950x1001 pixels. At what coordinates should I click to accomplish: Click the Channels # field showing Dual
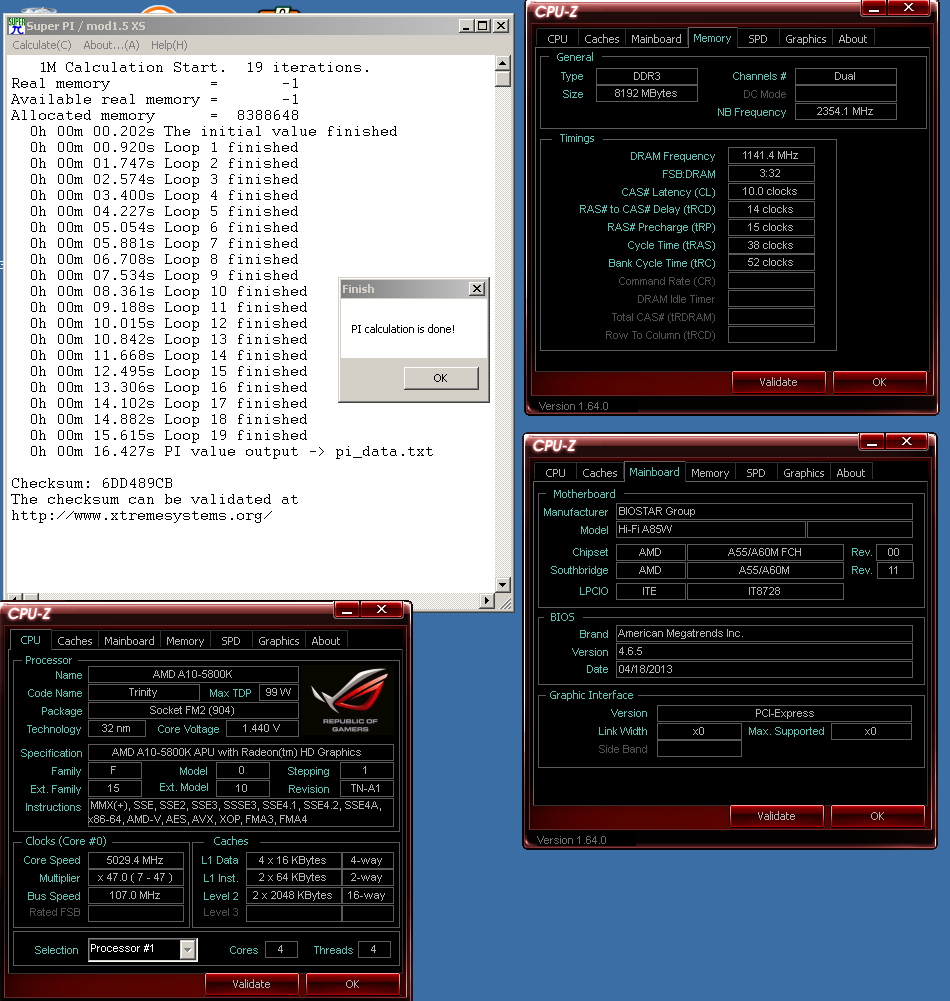click(x=845, y=76)
